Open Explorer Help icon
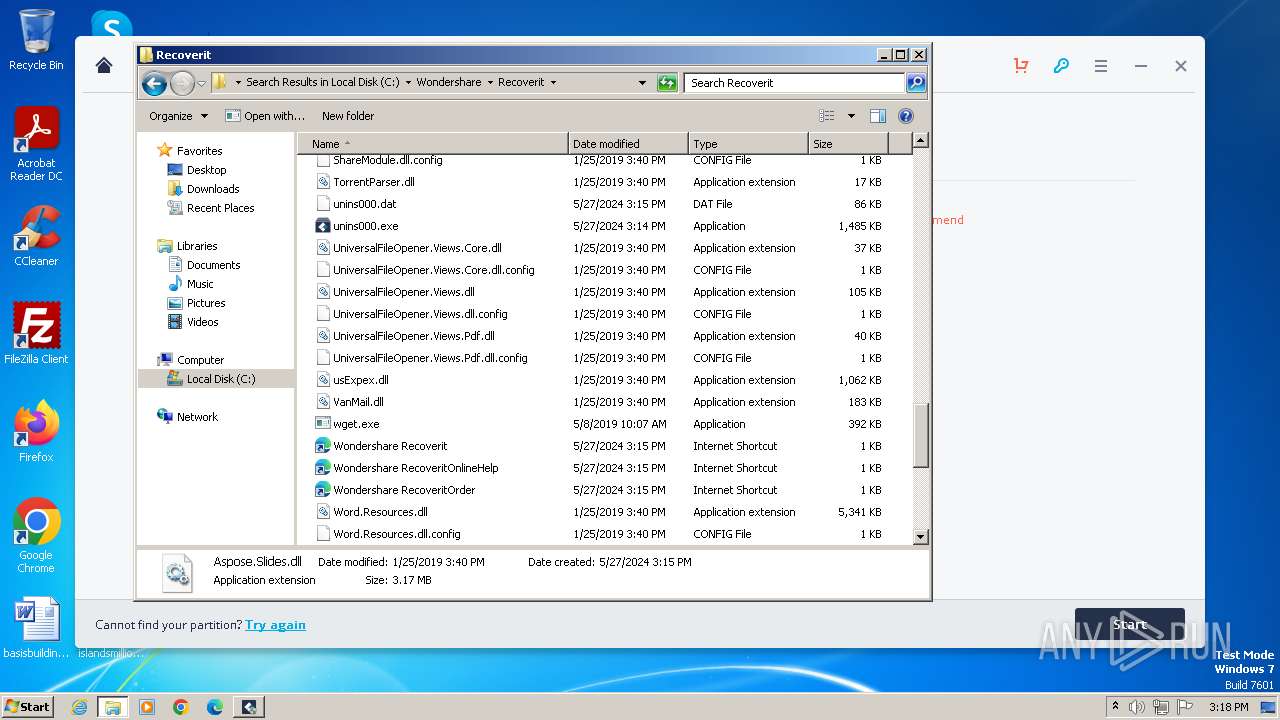Image resolution: width=1280 pixels, height=720 pixels. coord(906,116)
